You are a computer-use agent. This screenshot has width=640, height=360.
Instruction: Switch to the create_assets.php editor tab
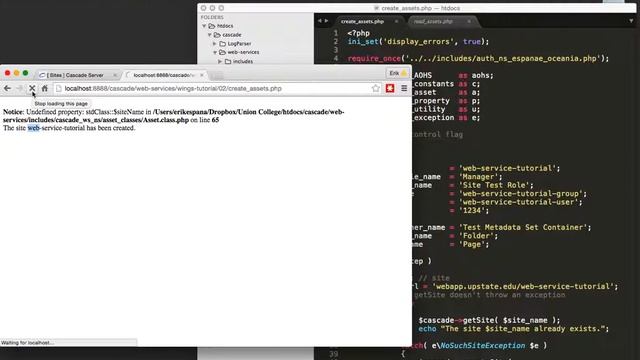point(362,21)
